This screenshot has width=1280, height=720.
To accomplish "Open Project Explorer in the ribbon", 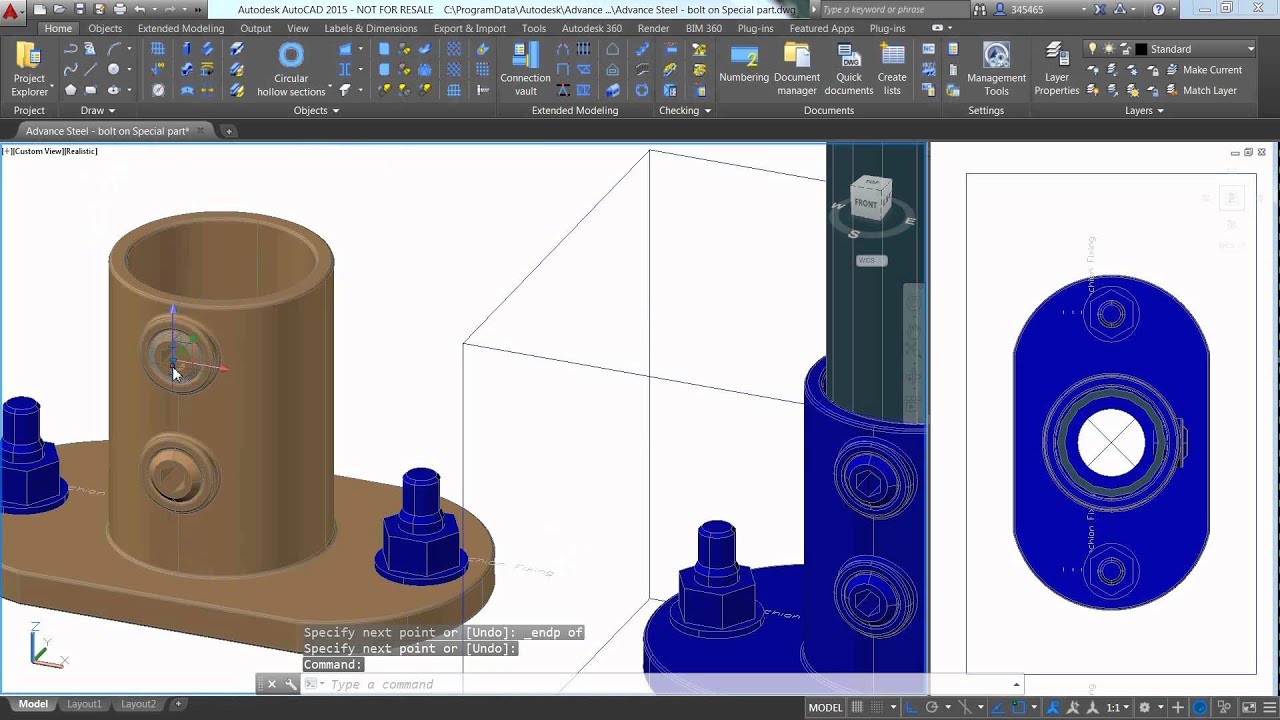I will [29, 69].
